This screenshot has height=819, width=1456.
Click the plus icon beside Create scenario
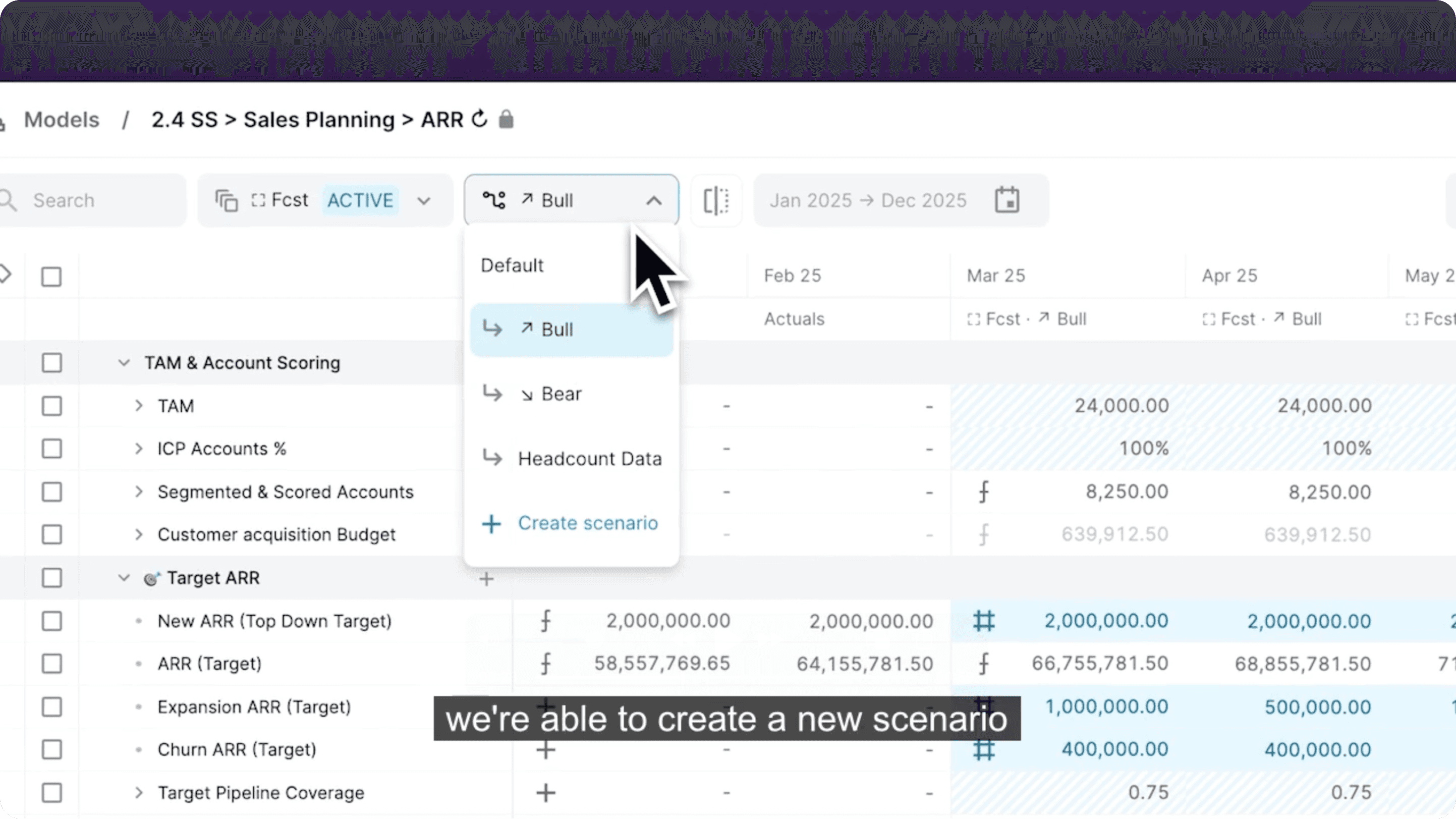pyautogui.click(x=491, y=523)
